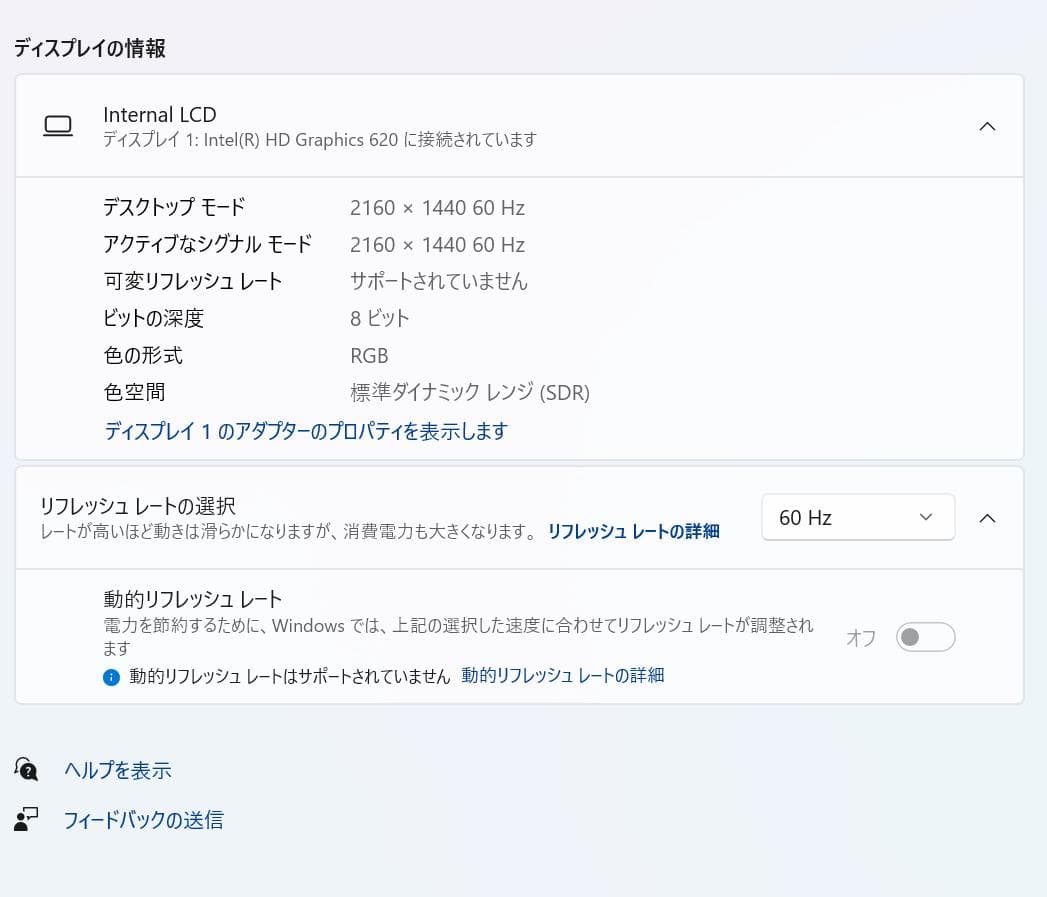The height and width of the screenshot is (897, 1047).
Task: Collapse the Internal LCD information section
Action: [x=988, y=126]
